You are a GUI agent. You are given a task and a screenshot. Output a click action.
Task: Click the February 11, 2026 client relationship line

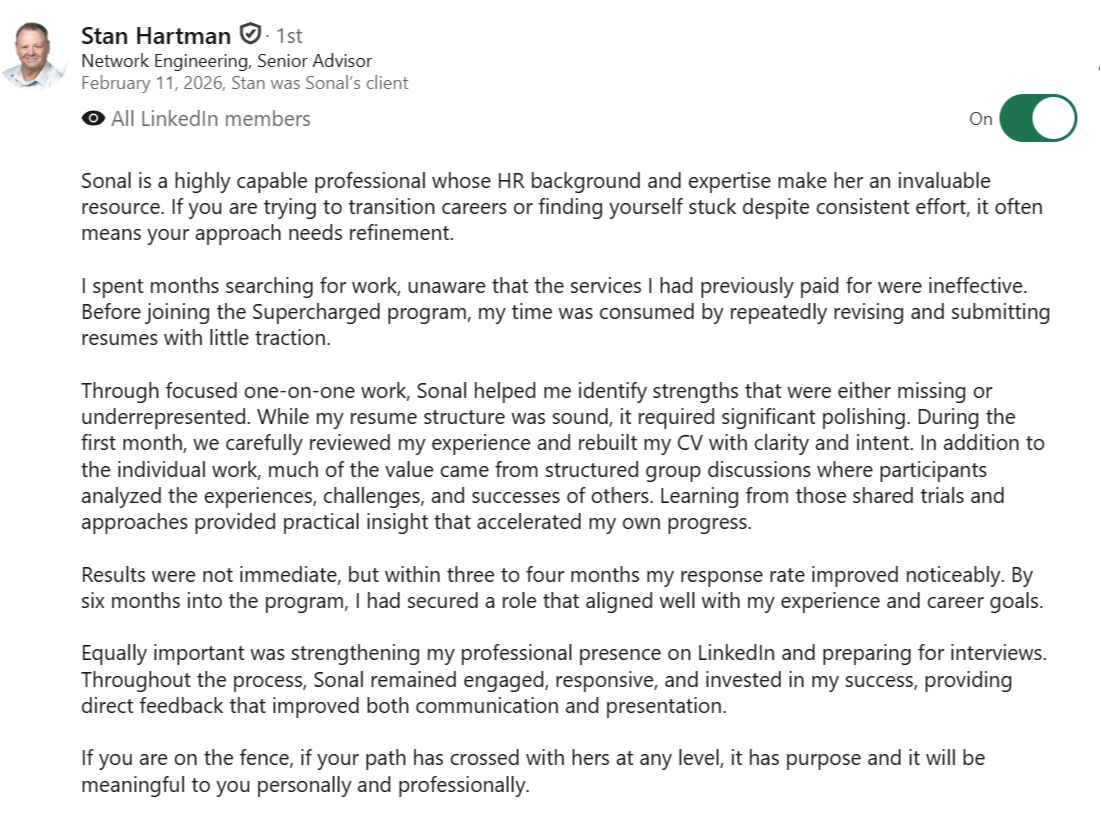(x=244, y=83)
